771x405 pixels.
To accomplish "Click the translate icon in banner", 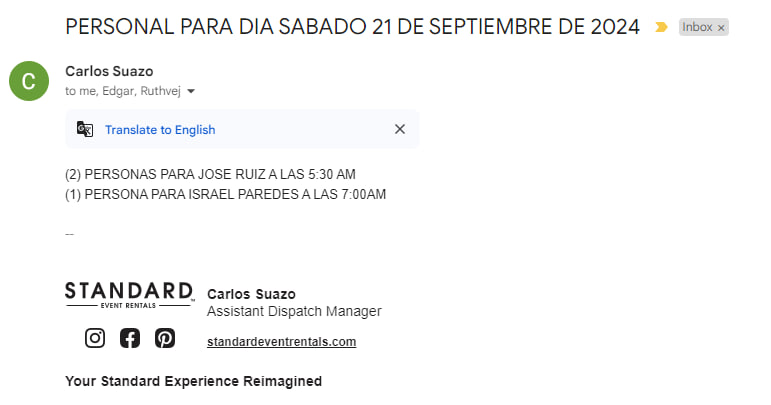I will [x=85, y=129].
